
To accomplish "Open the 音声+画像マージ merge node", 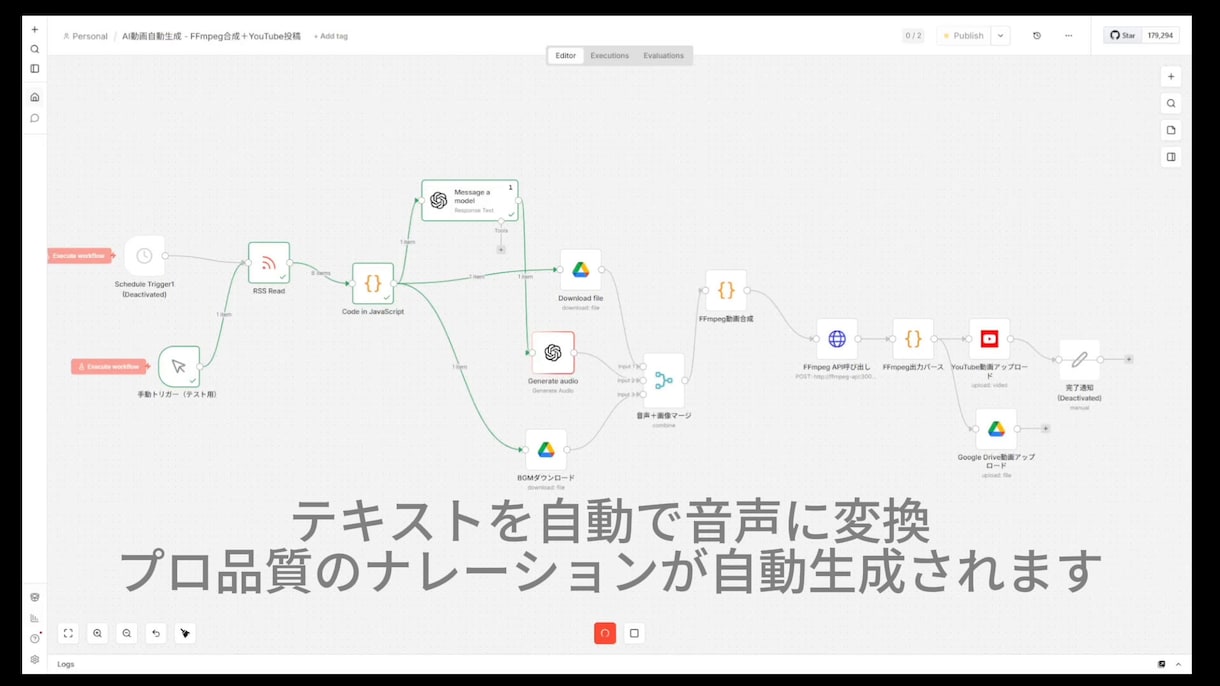I will (664, 380).
